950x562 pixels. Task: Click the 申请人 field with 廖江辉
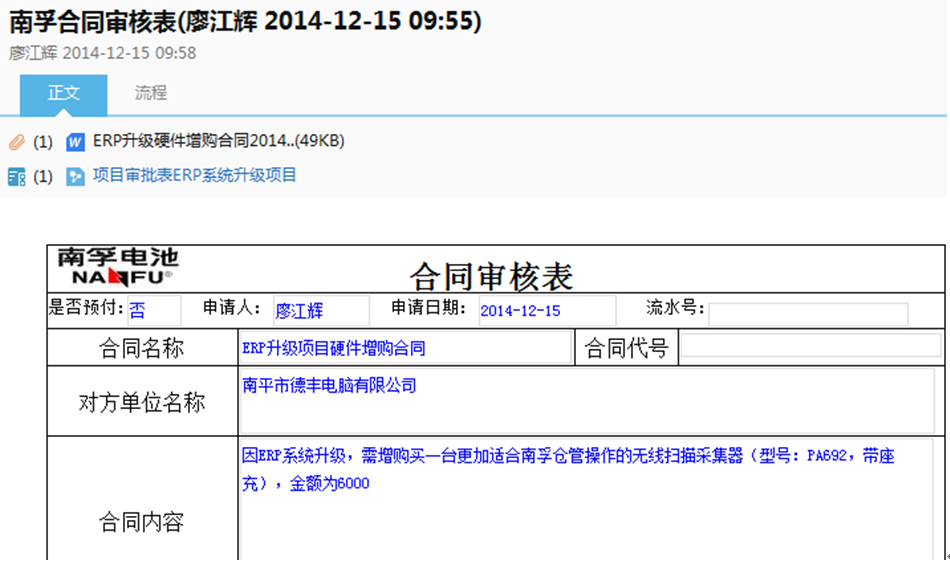point(320,310)
